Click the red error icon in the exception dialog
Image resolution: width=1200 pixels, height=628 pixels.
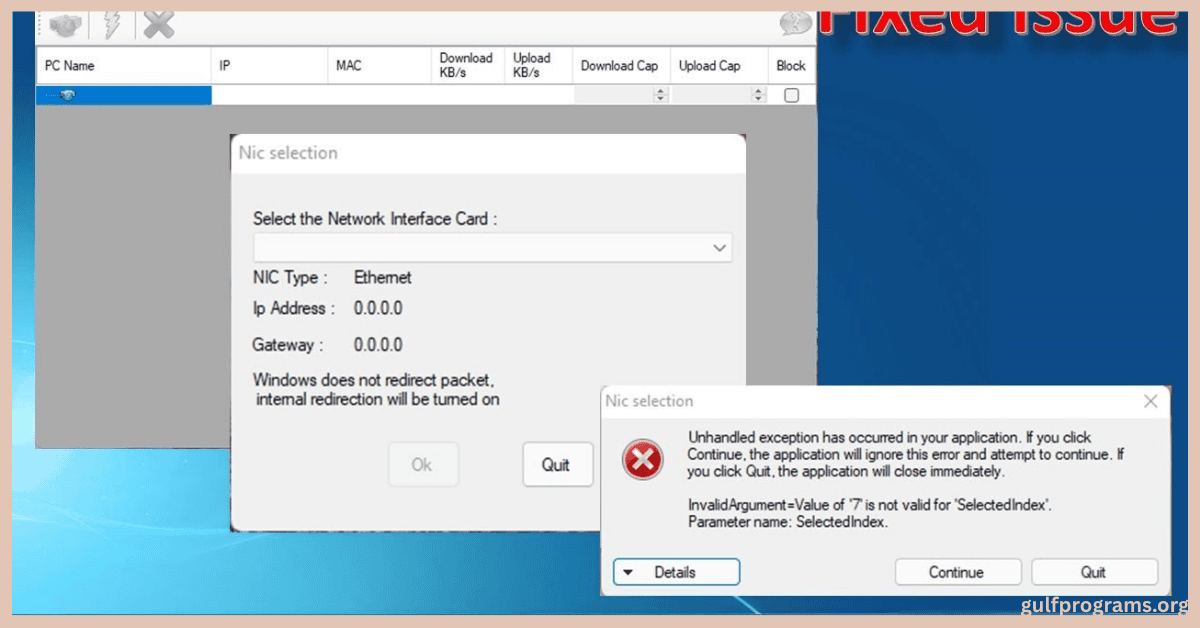pos(641,461)
